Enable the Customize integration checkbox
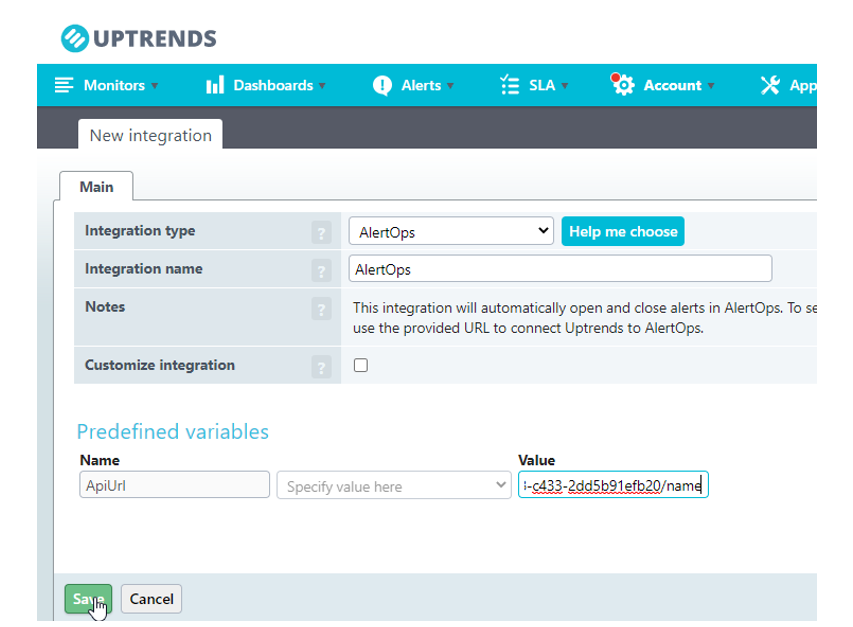853x627 pixels. [x=361, y=365]
